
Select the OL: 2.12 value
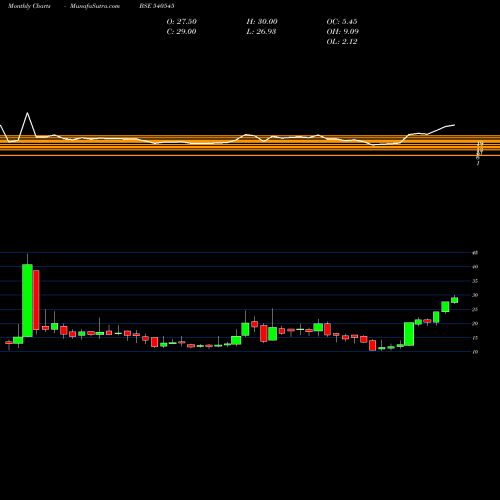coord(342,42)
